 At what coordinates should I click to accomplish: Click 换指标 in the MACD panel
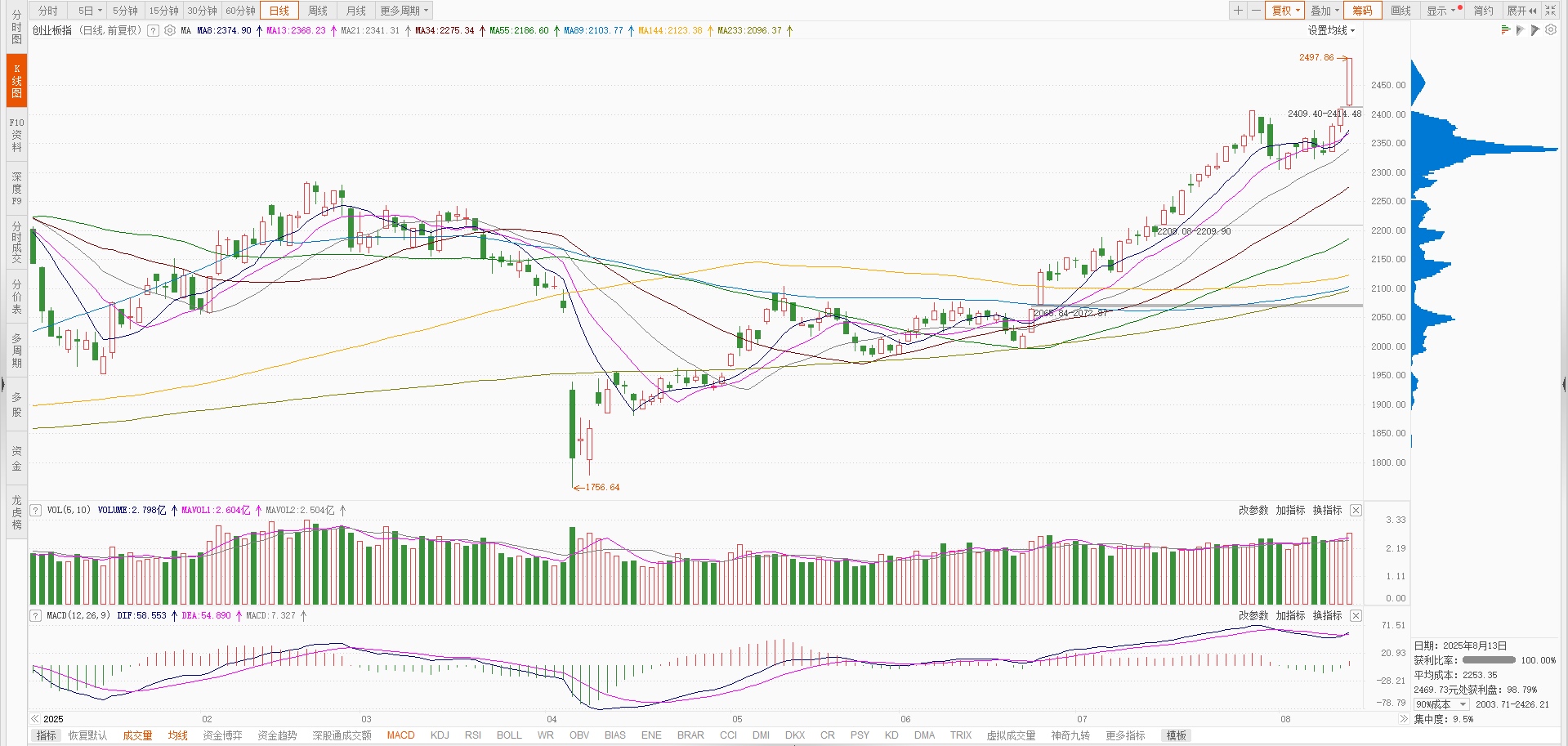point(1327,616)
